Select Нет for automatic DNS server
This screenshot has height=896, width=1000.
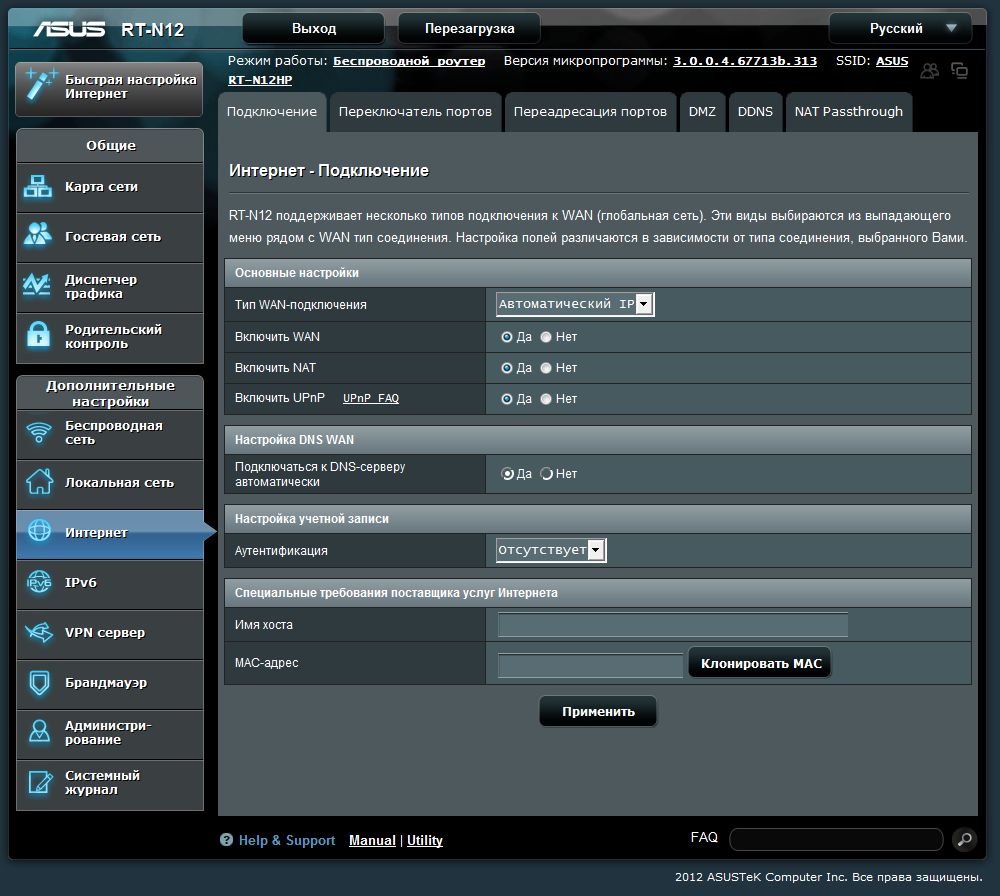point(547,474)
